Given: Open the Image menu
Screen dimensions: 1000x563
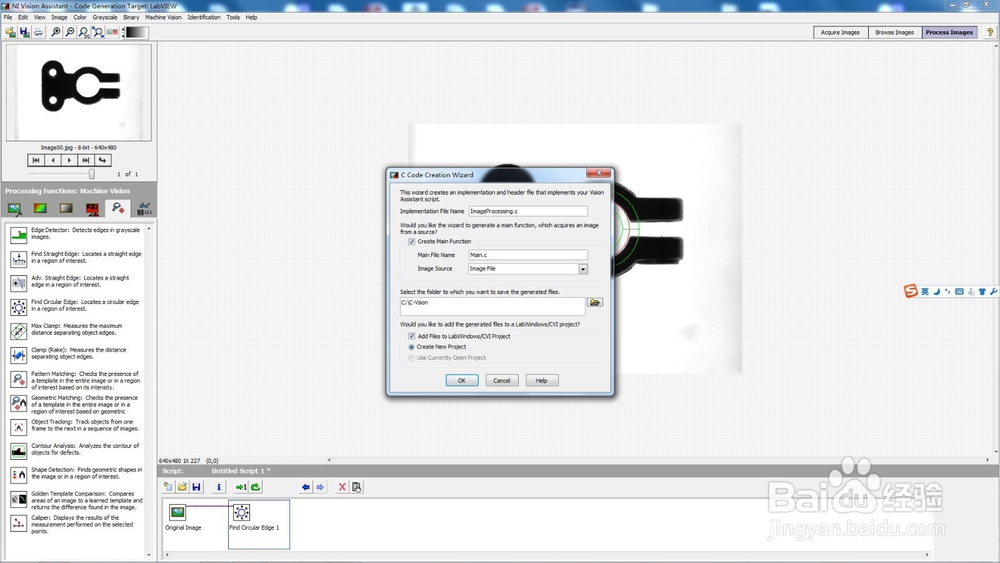Looking at the screenshot, I should 59,17.
